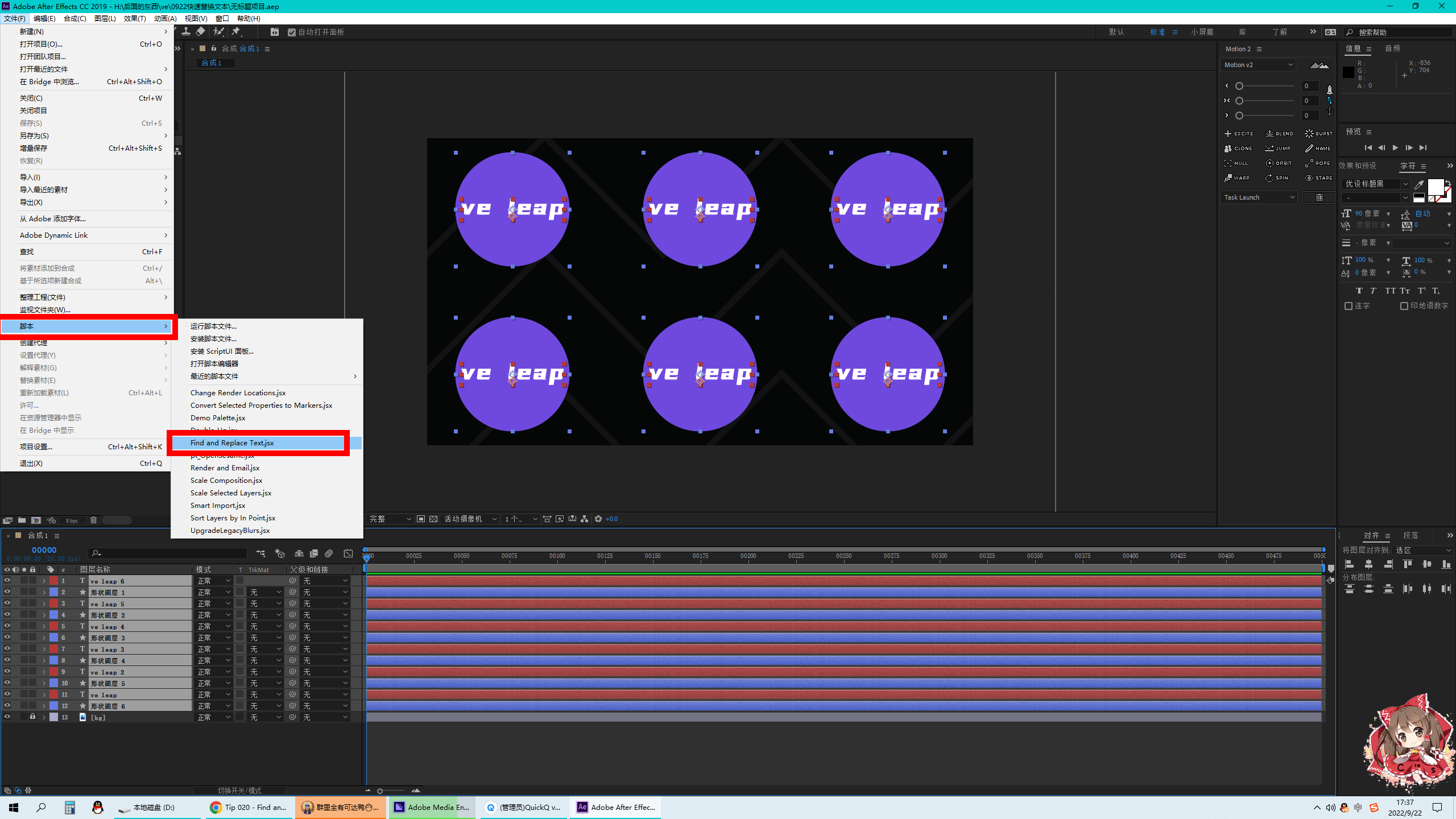Open the 合成(C) menu
The image size is (1456, 819).
tap(75, 19)
